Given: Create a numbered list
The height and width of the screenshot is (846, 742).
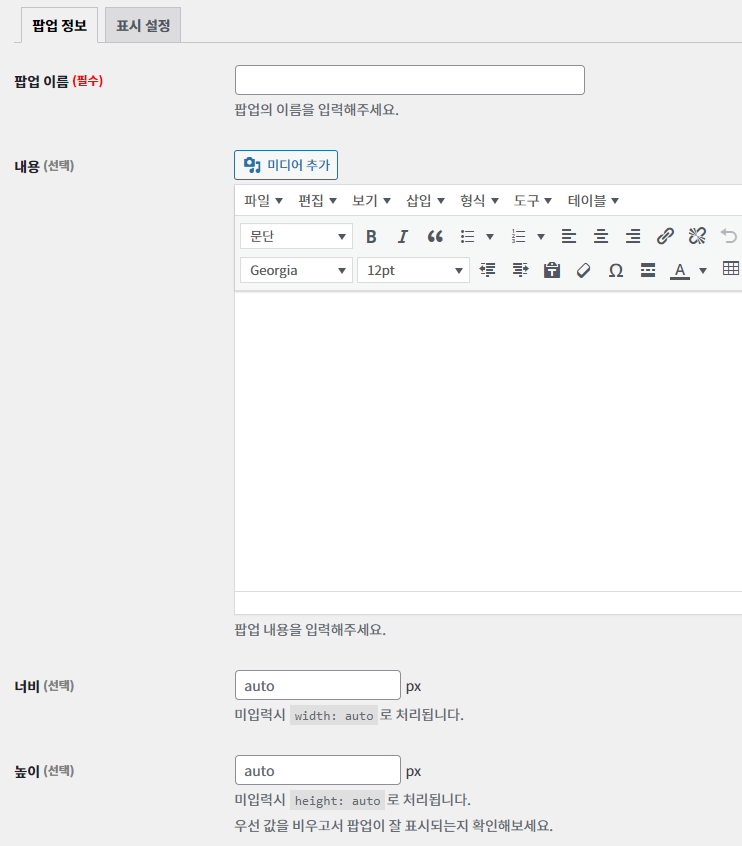Looking at the screenshot, I should pos(519,236).
